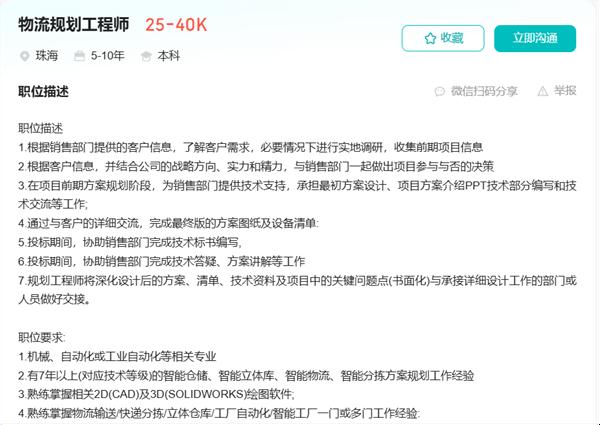Click description line 5 about 技术标书编写
600x425 pixels.
[130, 243]
